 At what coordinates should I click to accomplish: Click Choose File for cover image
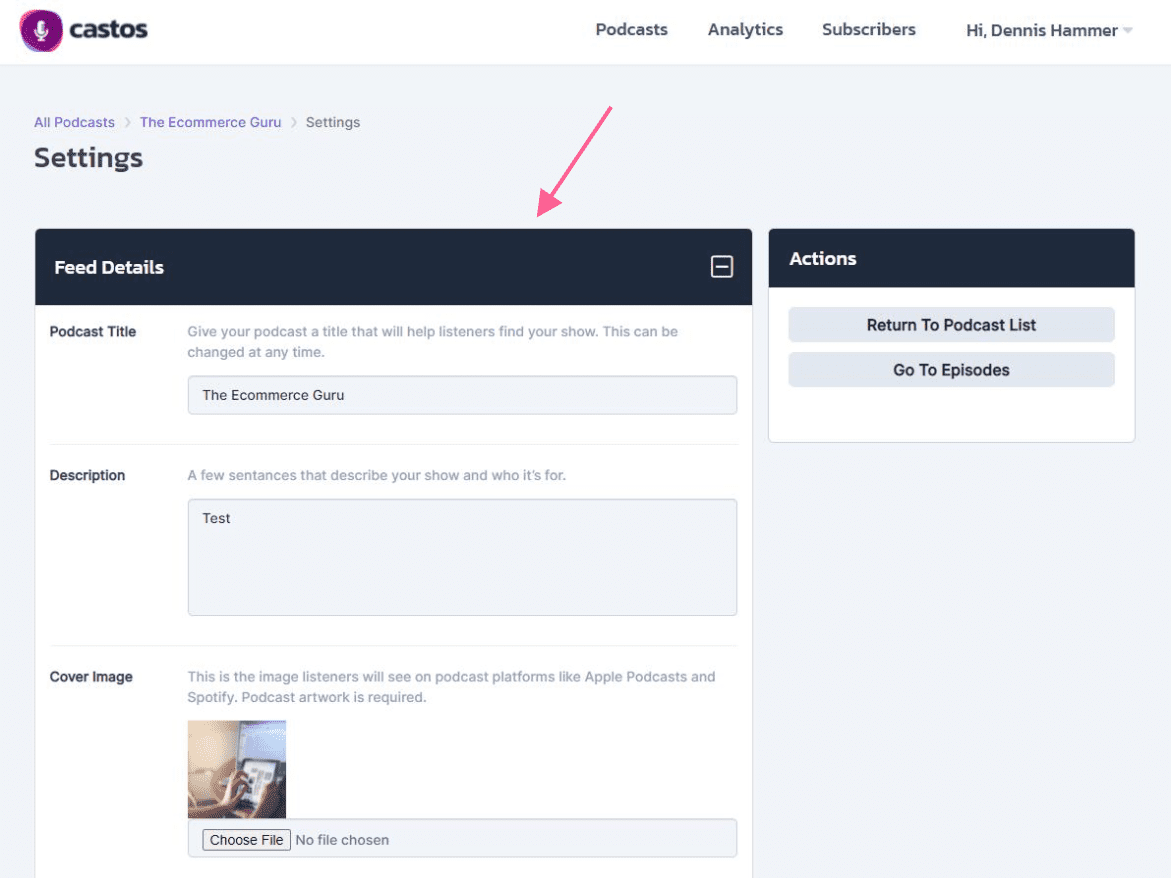(x=246, y=840)
